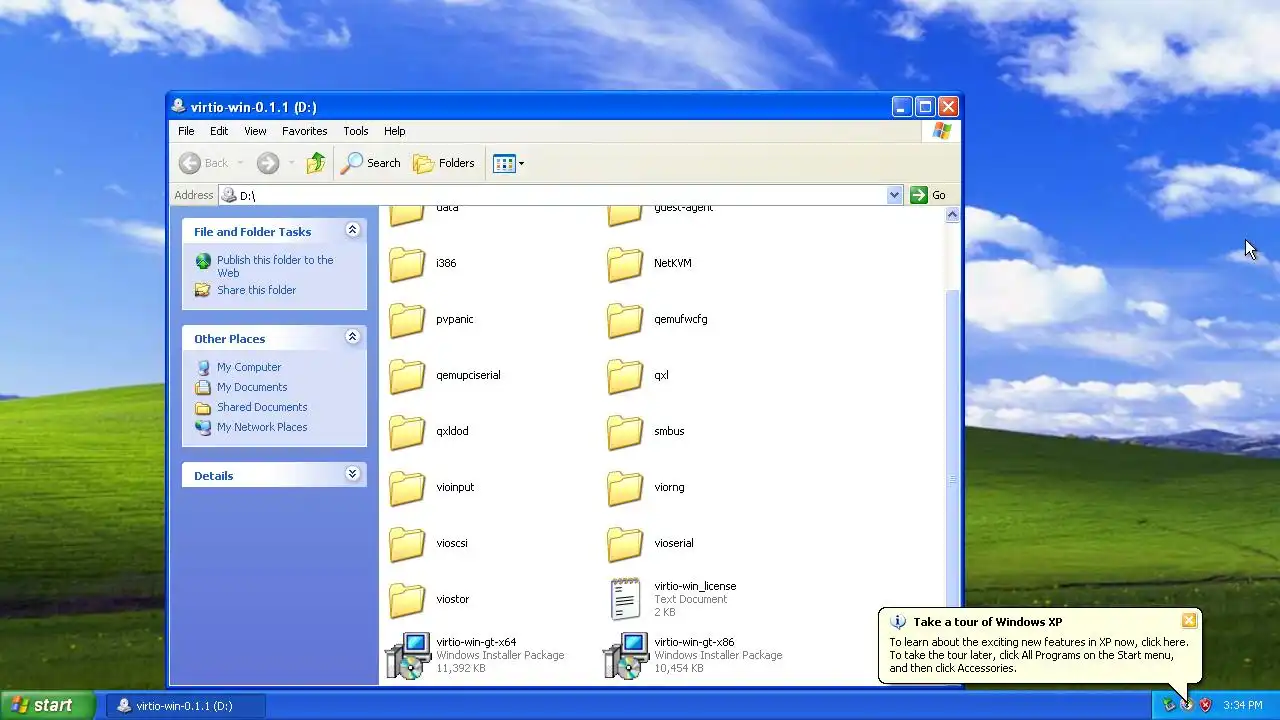This screenshot has width=1280, height=720.
Task: Click Share this folder link
Action: point(257,290)
